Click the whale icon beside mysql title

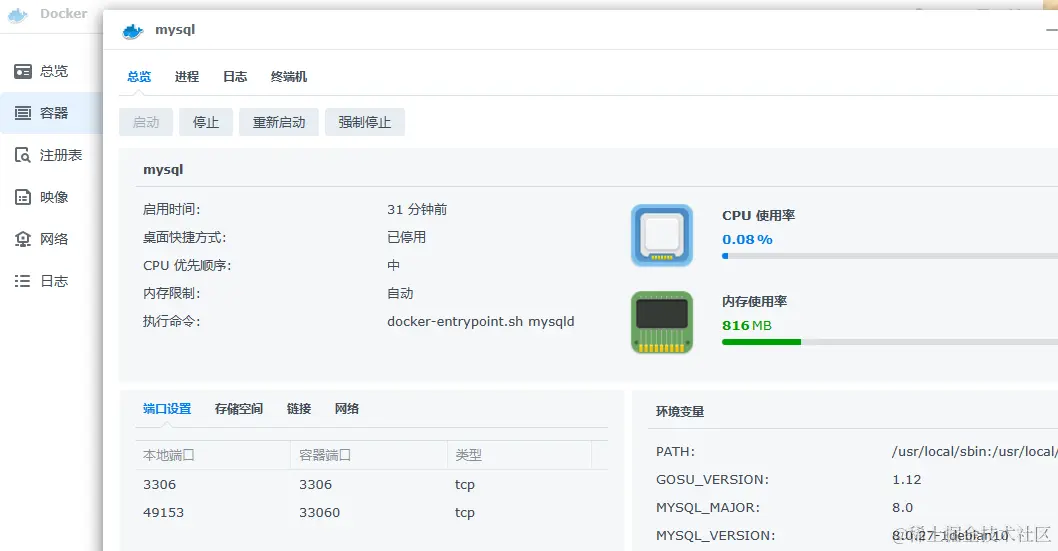click(x=133, y=31)
